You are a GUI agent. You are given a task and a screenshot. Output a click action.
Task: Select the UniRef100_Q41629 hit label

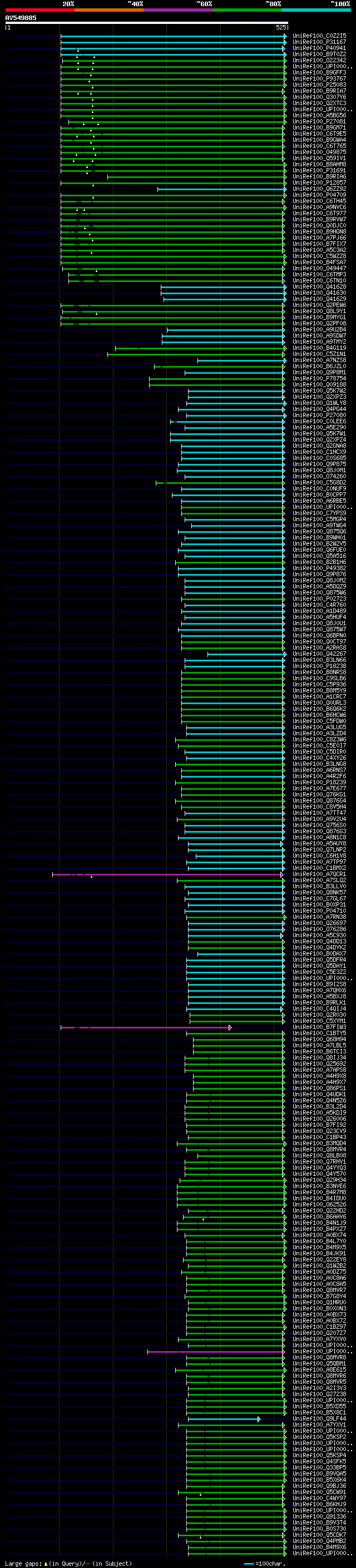(x=319, y=299)
